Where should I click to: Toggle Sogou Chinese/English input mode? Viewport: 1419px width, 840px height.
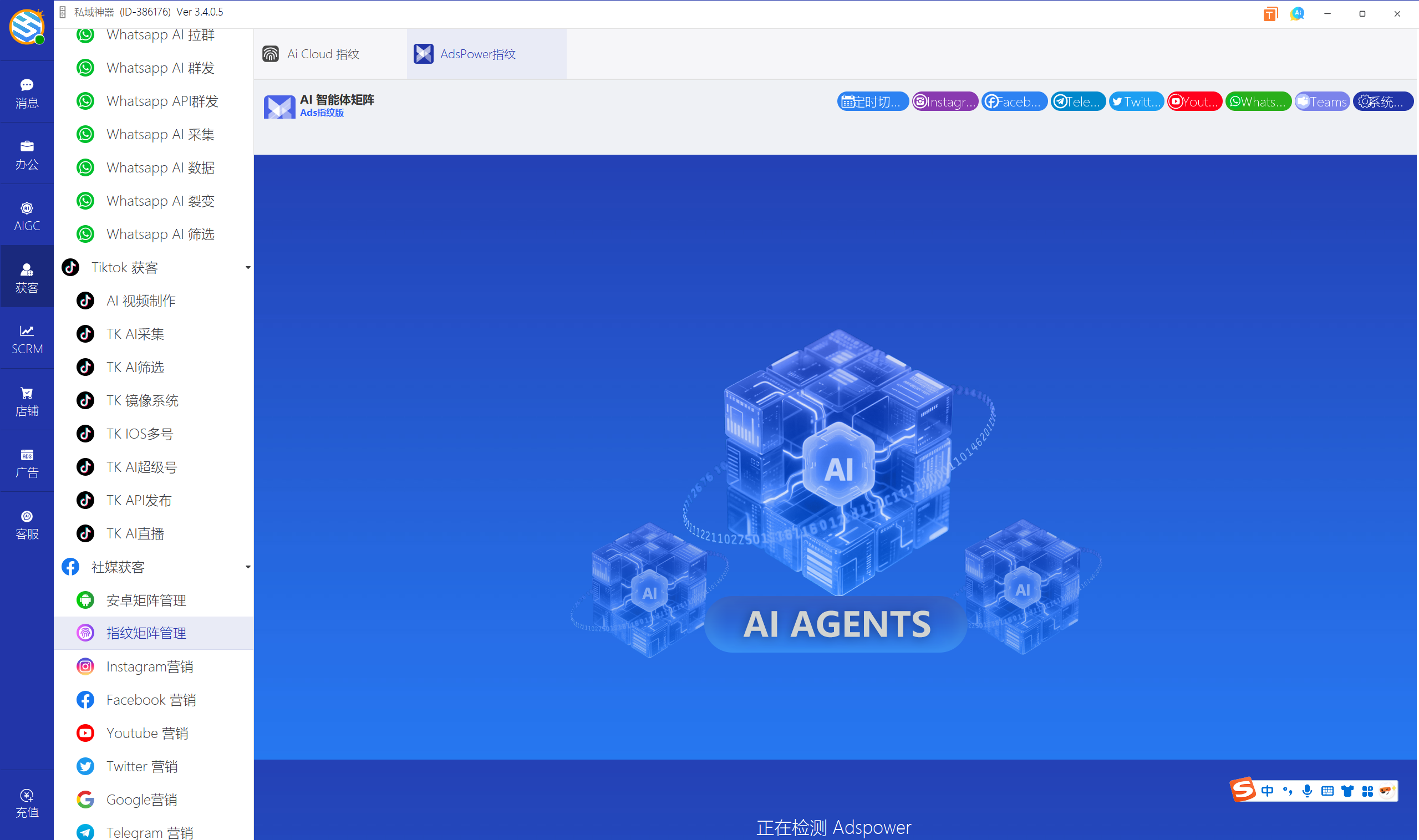pyautogui.click(x=1267, y=791)
